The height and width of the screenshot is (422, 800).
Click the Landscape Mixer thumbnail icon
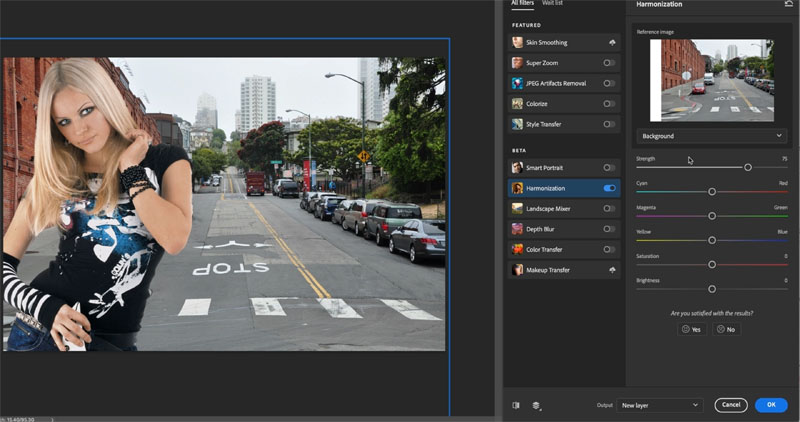pos(517,209)
